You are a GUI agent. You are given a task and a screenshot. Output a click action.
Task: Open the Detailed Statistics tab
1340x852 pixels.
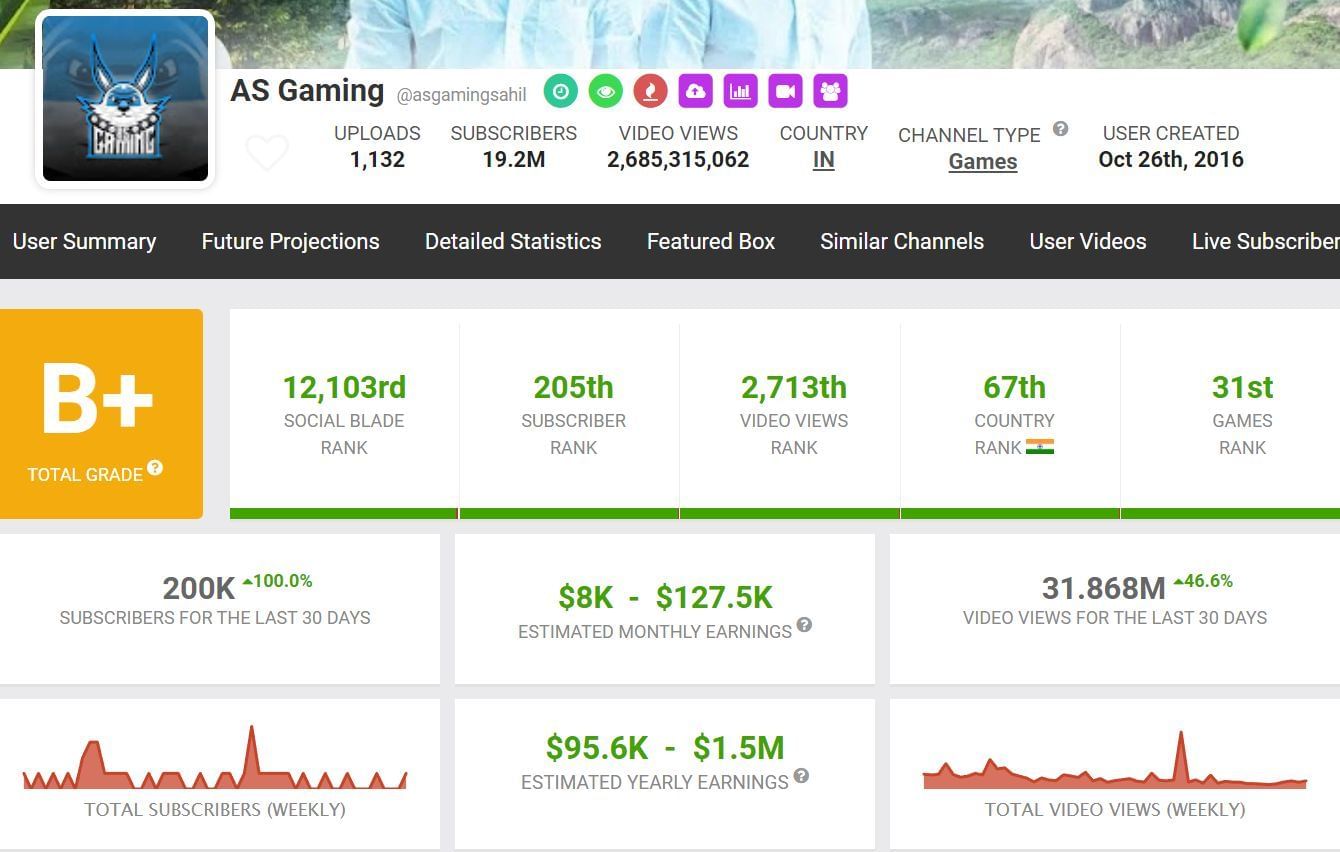coord(512,241)
